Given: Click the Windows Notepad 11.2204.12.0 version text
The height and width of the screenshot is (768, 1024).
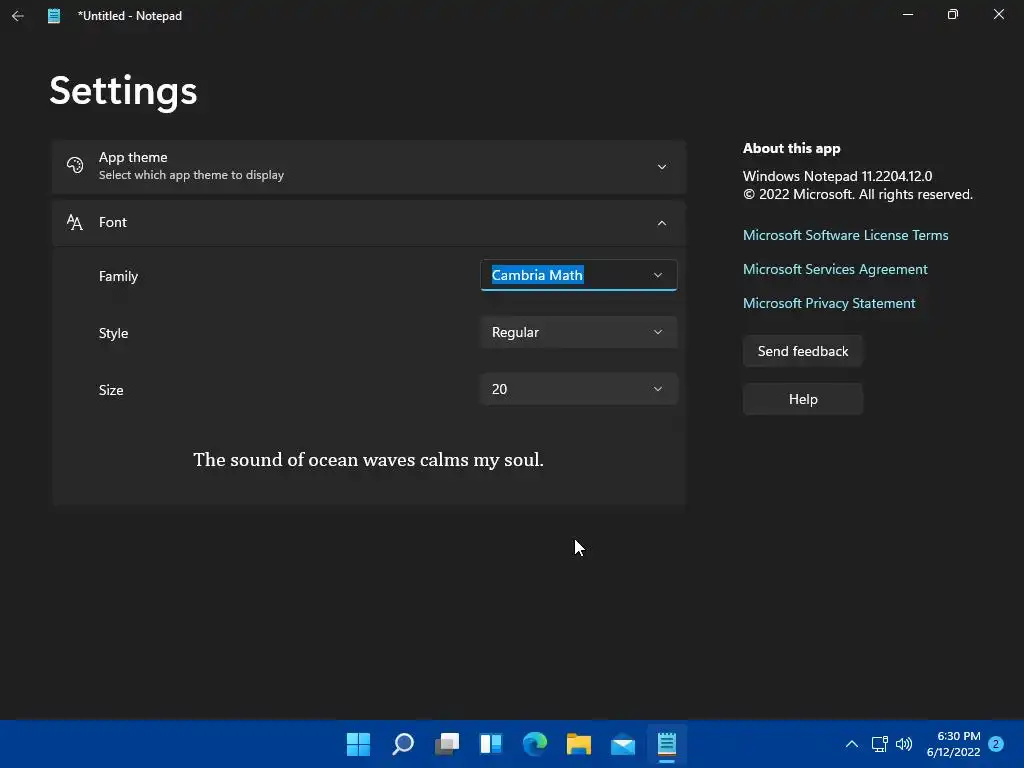Looking at the screenshot, I should 837,176.
